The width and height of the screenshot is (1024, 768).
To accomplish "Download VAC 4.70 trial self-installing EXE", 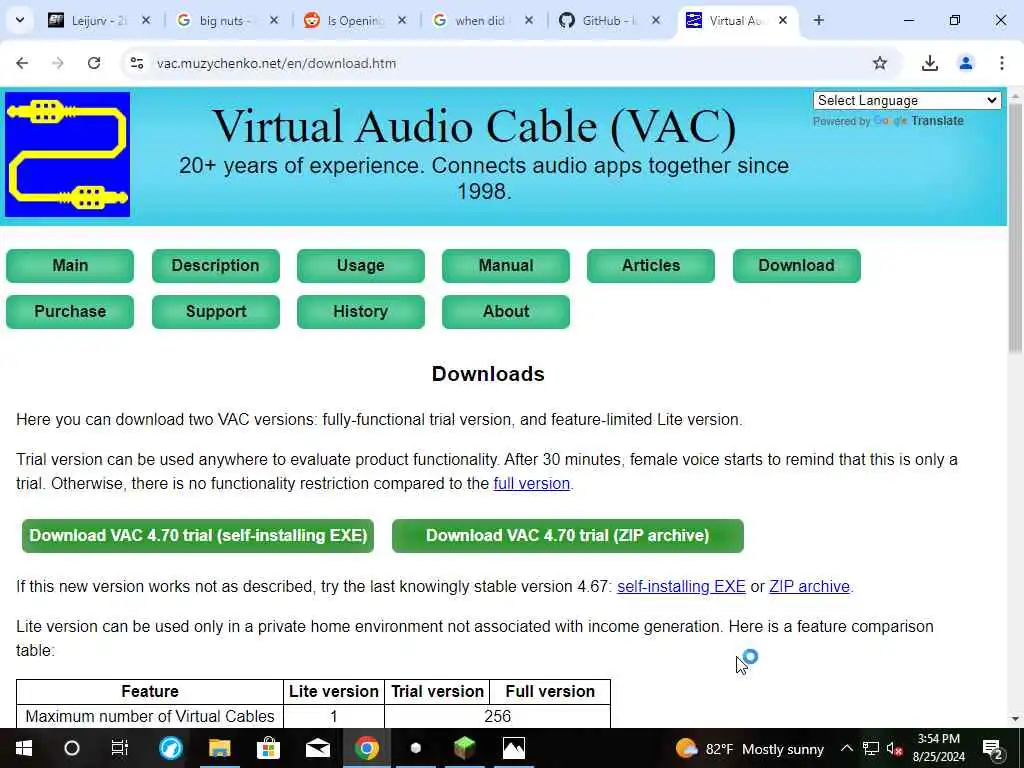I will click(198, 536).
